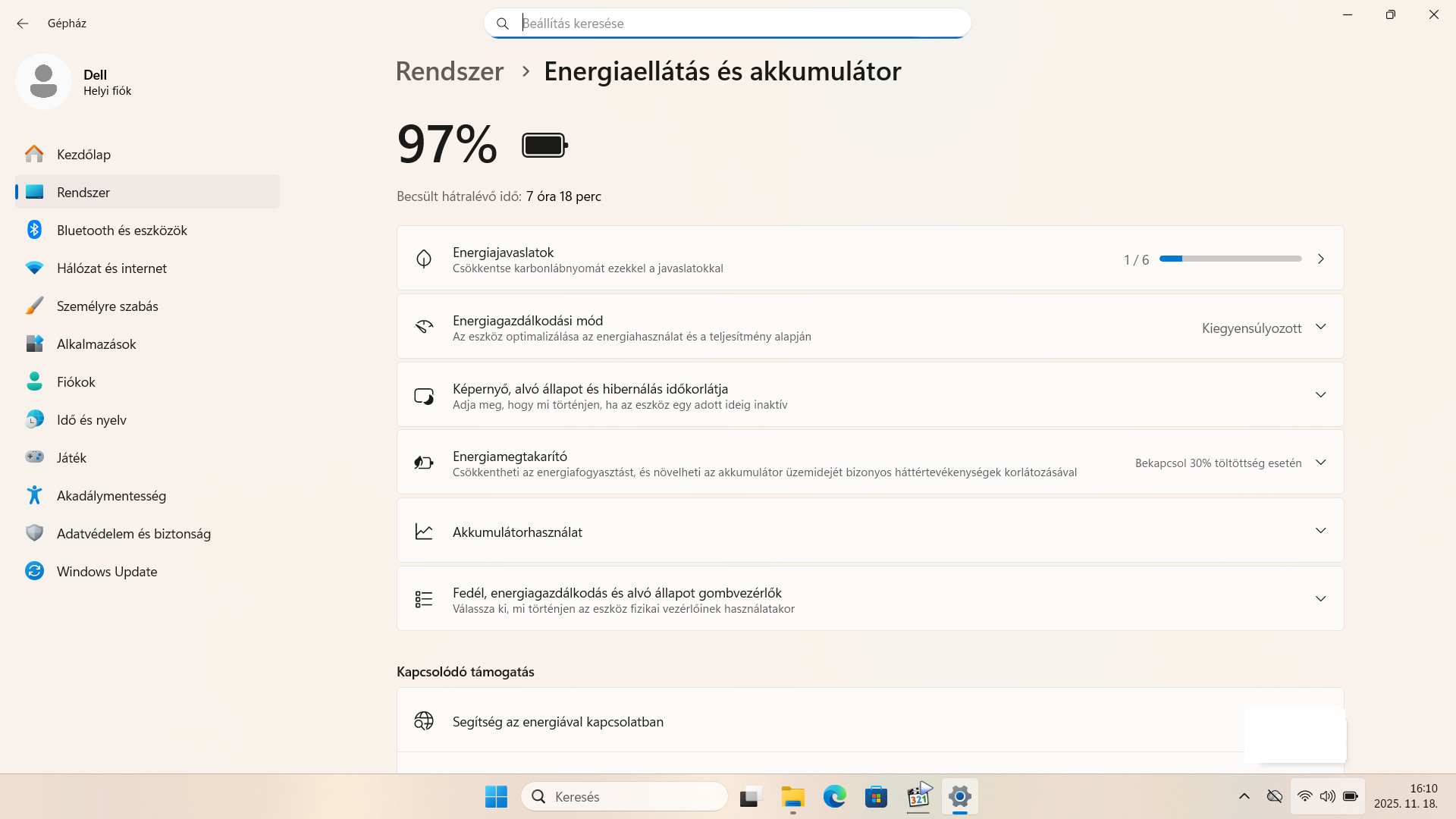1456x819 pixels.
Task: Click the battery icon in system tray
Action: pyautogui.click(x=1351, y=796)
